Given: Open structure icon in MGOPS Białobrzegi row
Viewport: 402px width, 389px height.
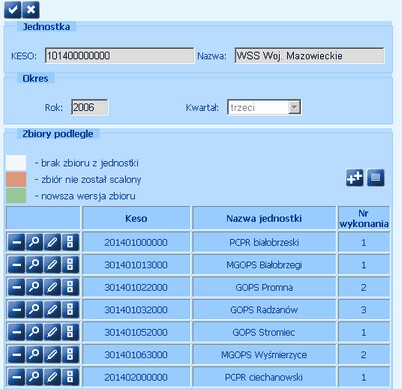Looking at the screenshot, I should pos(70,265).
